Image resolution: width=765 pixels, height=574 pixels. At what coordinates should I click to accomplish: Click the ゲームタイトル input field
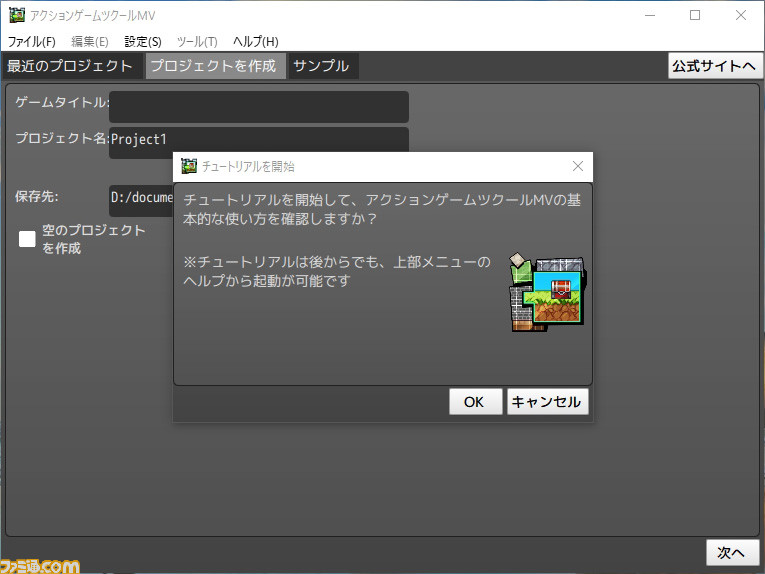(259, 107)
